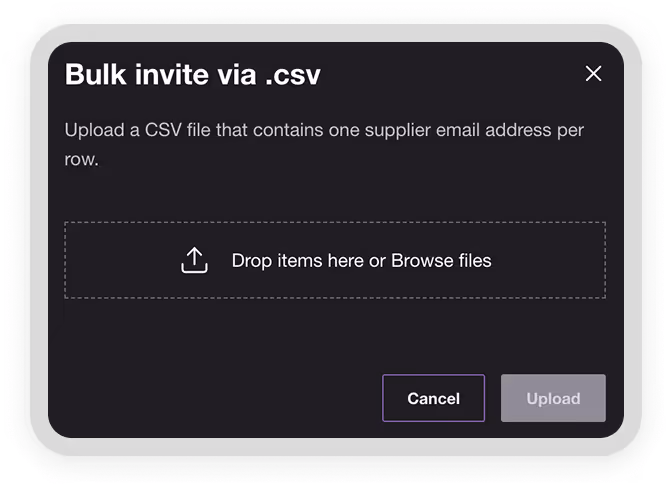Cancel the bulk invite upload
The width and height of the screenshot is (672, 492).
coord(433,398)
